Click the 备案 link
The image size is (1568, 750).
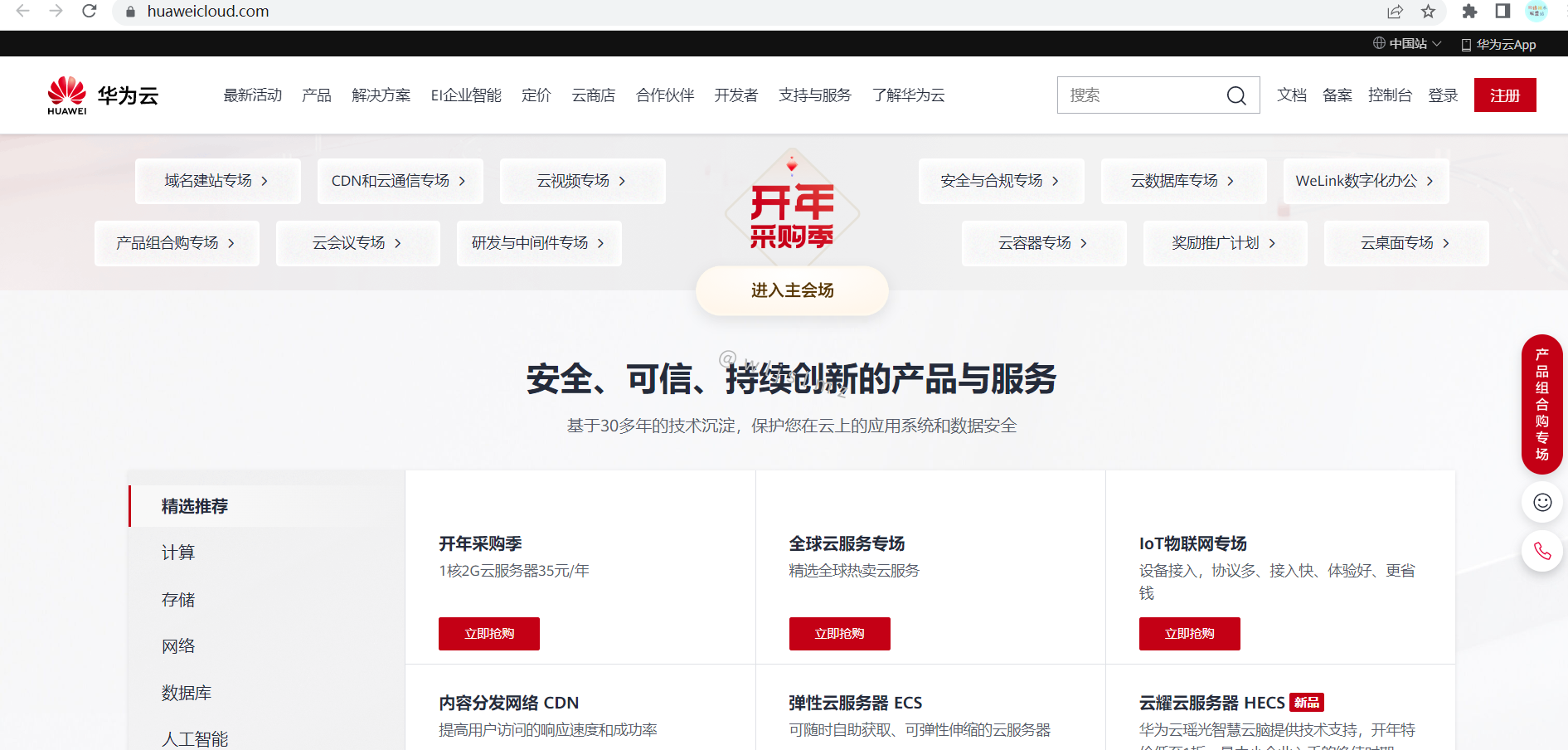(1337, 95)
